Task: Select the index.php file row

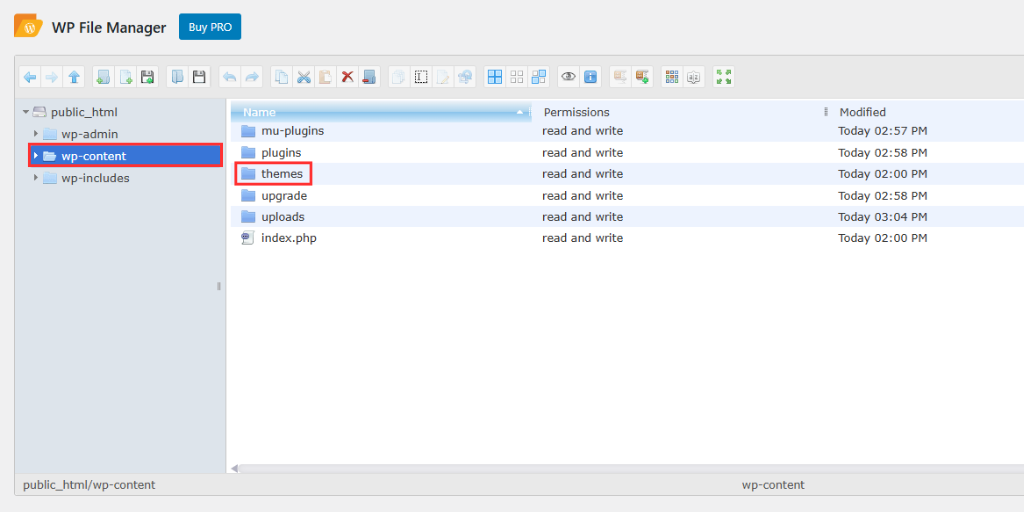Action: click(x=627, y=238)
